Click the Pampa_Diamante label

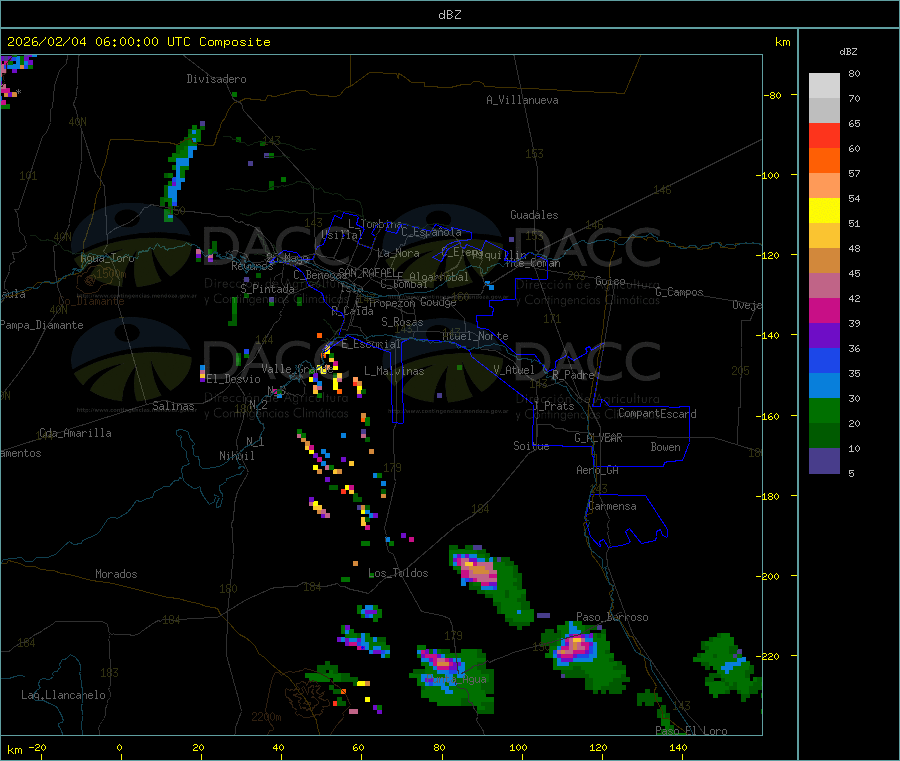coord(42,325)
